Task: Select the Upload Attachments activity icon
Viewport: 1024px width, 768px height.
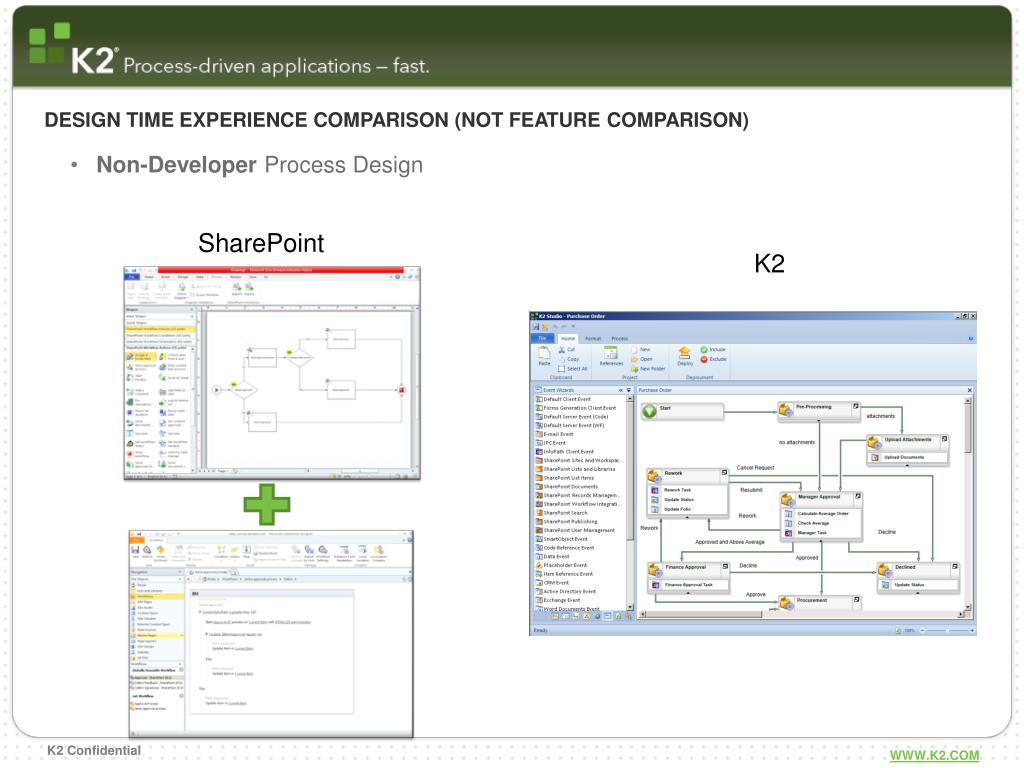Action: tap(874, 442)
